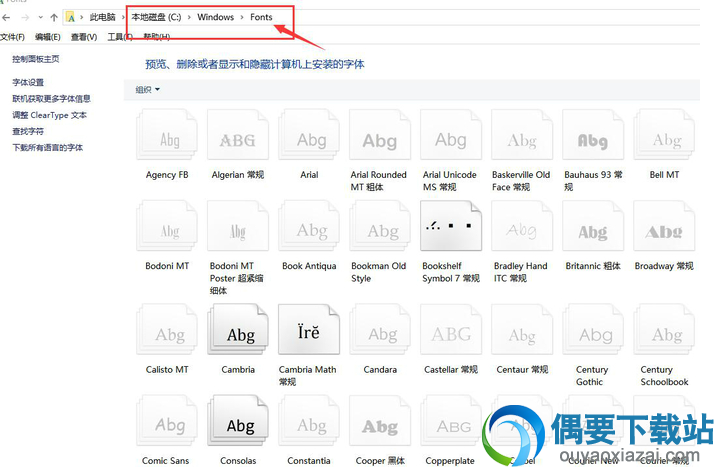Click Windows breadcrumb segment
The width and height of the screenshot is (725, 467).
(x=215, y=17)
